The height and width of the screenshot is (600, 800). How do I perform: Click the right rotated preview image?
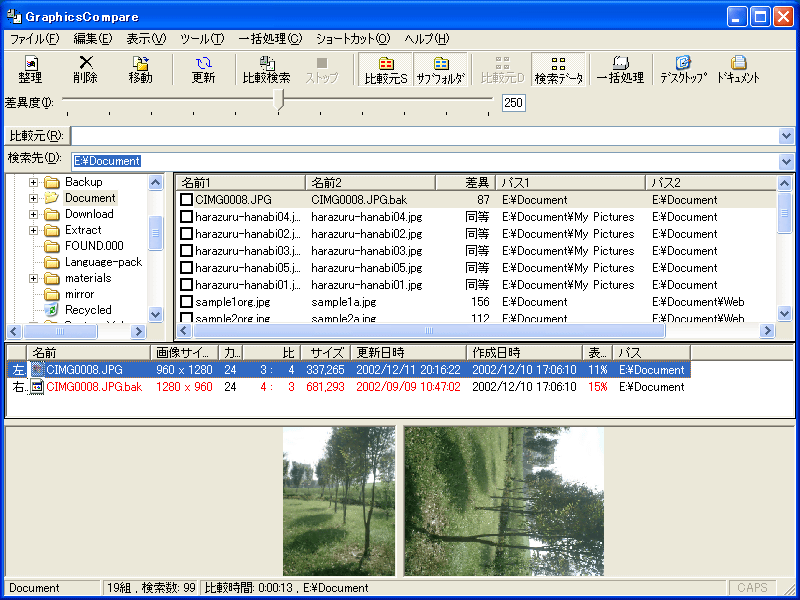504,501
